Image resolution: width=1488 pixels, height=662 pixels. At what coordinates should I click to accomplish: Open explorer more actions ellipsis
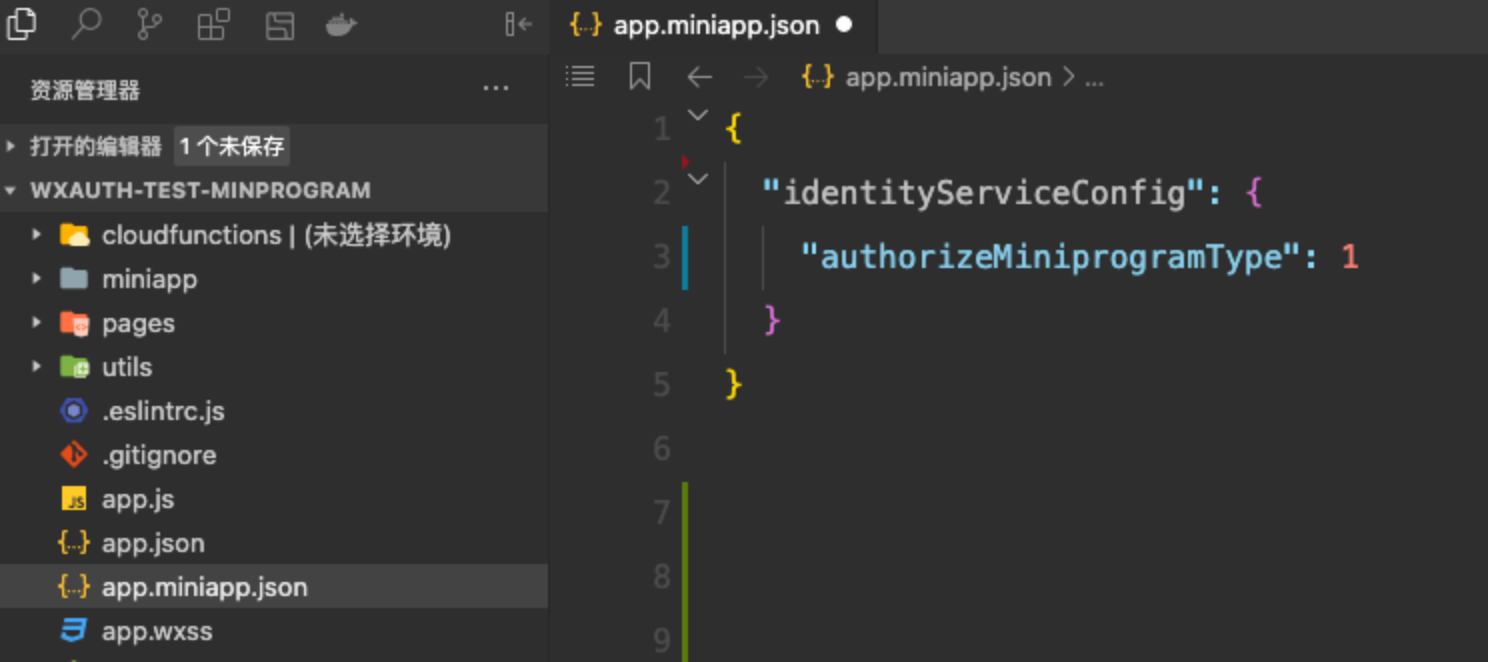coord(496,90)
